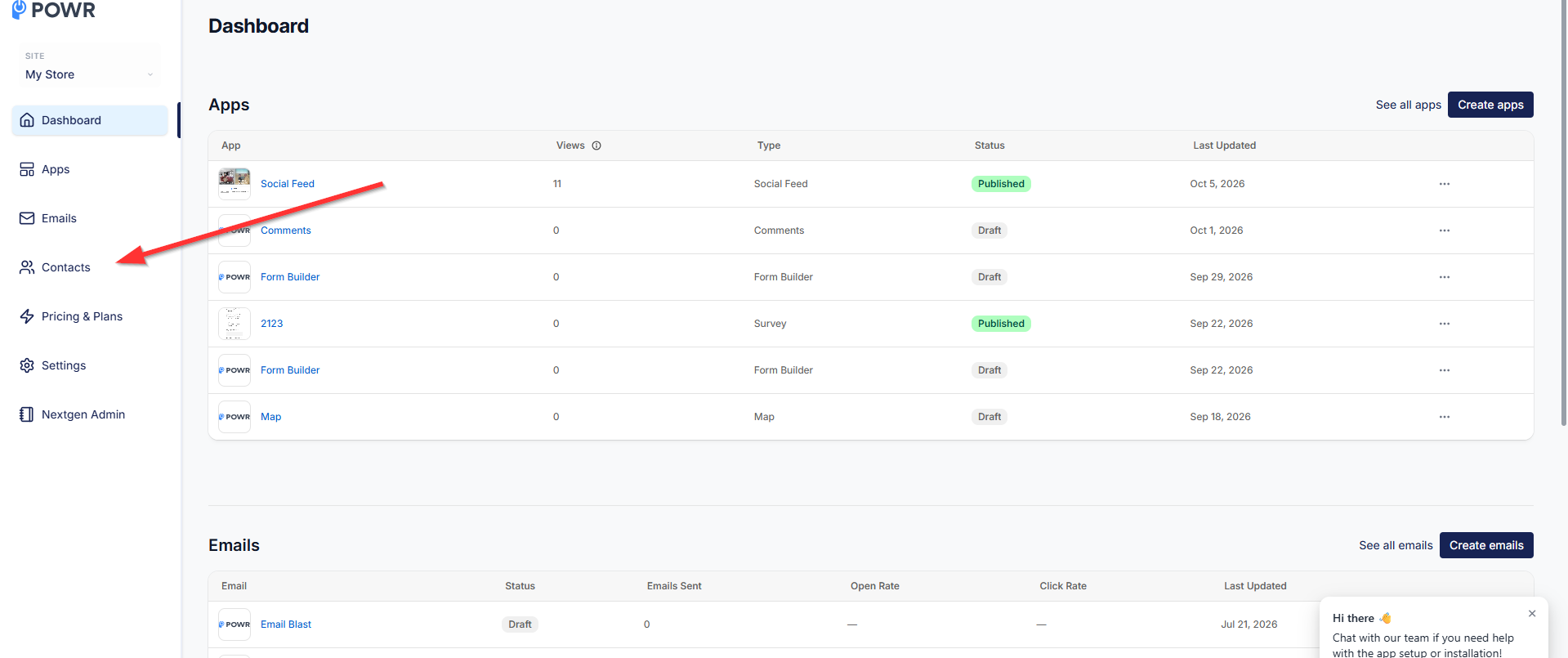This screenshot has width=1568, height=658.
Task: Open the three-dot menu for Sep 22 Form Builder
Action: point(1445,370)
